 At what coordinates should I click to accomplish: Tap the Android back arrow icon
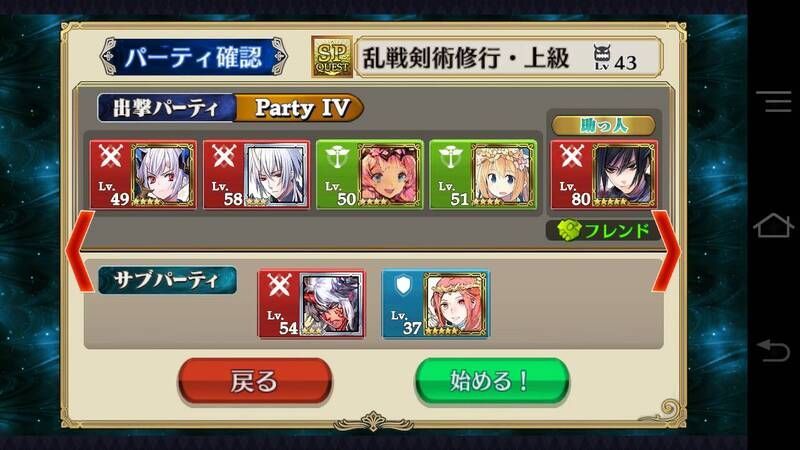773,351
